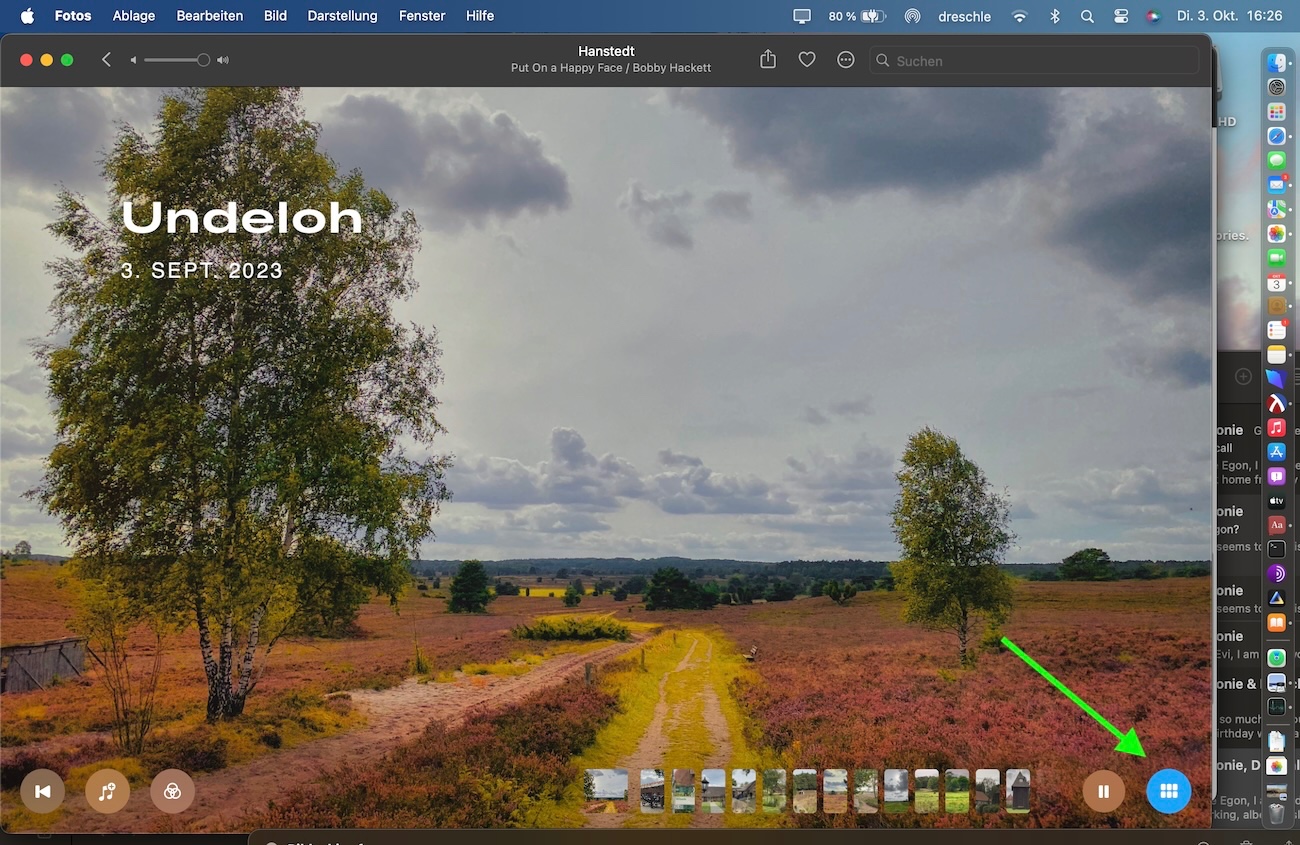Open Find My from the Dock
The image size is (1300, 845).
(x=1277, y=658)
